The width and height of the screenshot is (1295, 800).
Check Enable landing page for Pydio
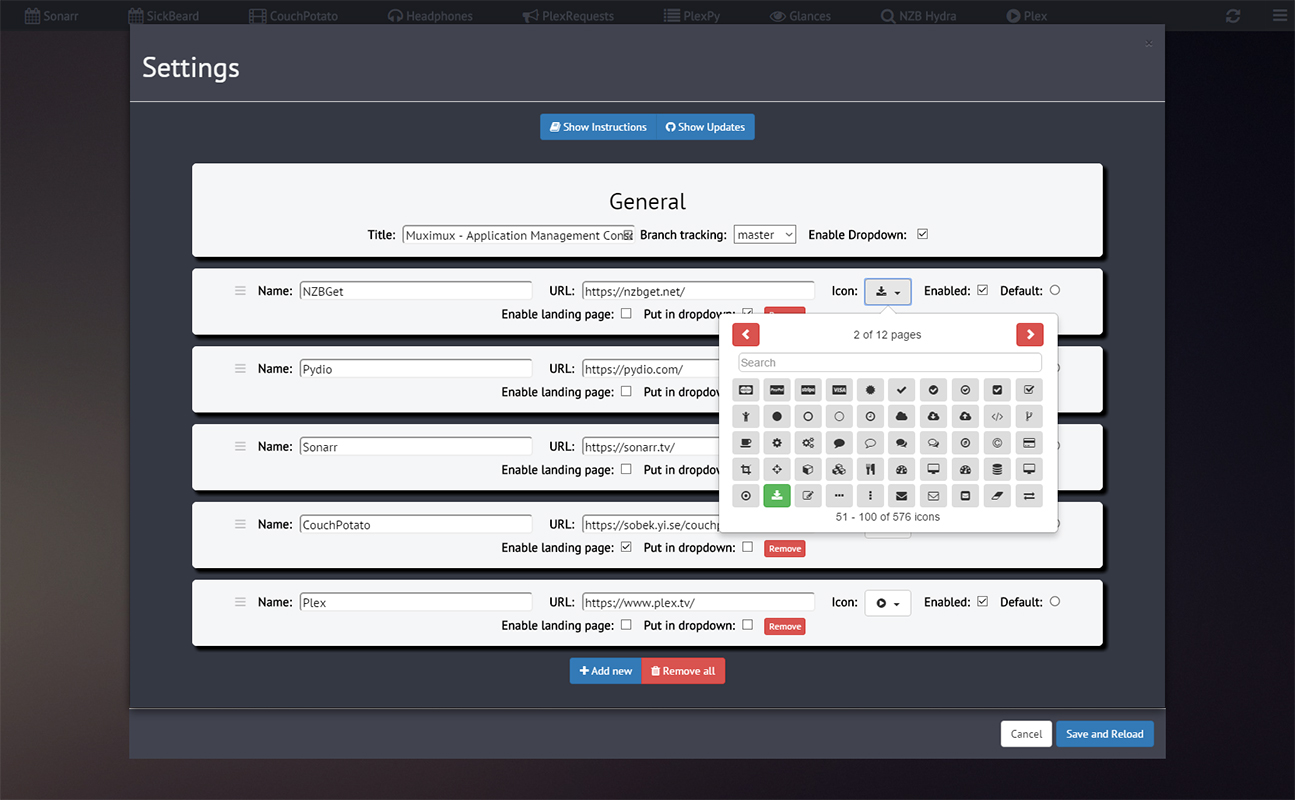(x=626, y=391)
